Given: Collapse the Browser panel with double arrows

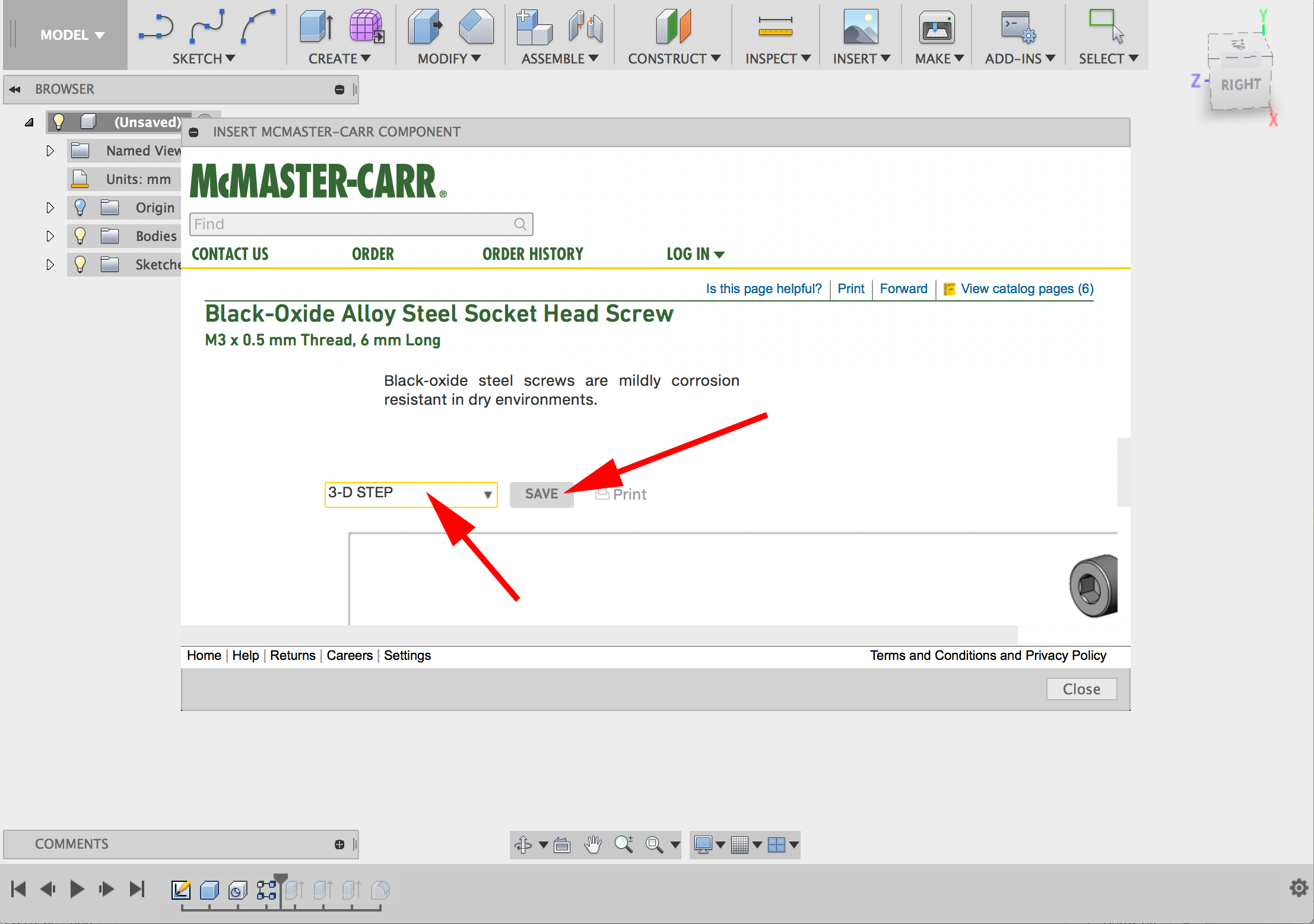Looking at the screenshot, I should pos(15,89).
